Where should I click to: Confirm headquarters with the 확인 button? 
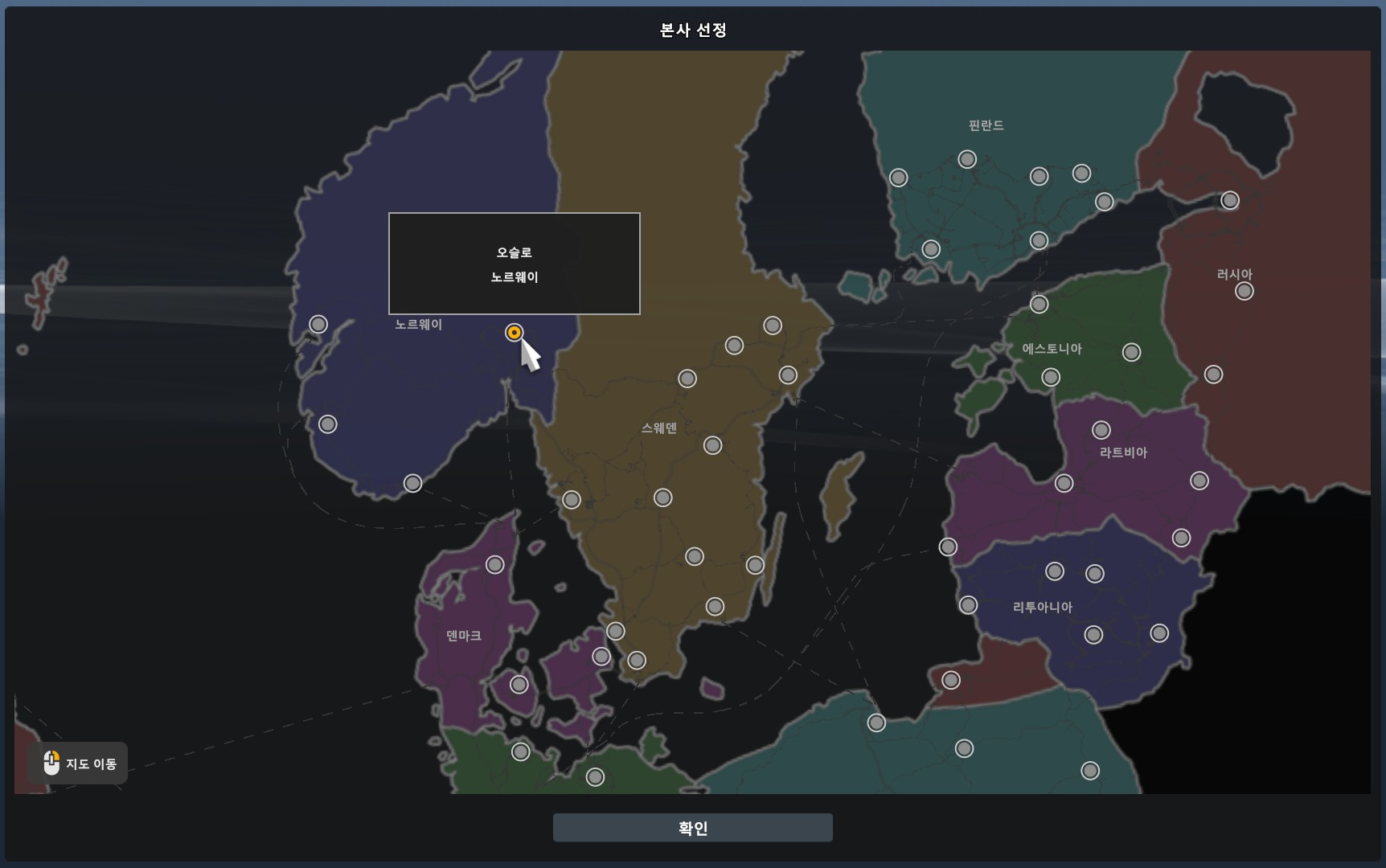[692, 827]
